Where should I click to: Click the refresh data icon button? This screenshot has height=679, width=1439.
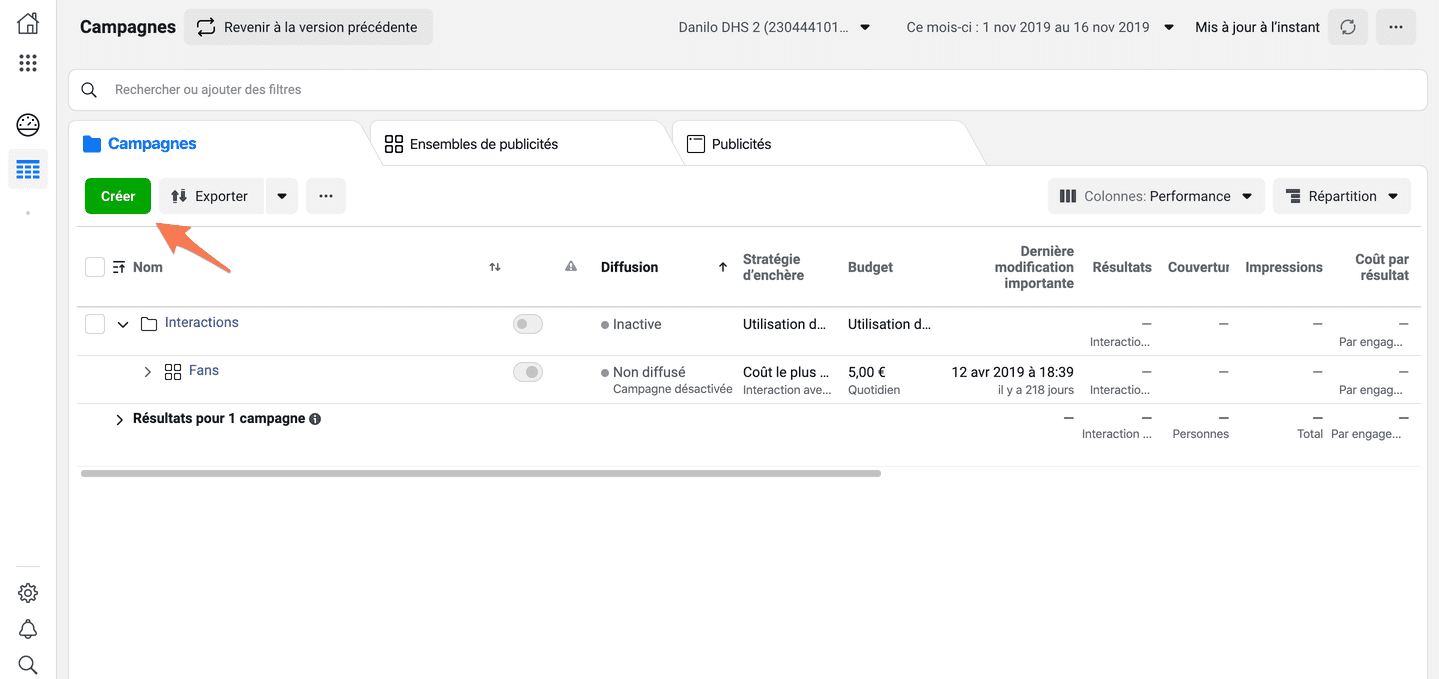1347,27
